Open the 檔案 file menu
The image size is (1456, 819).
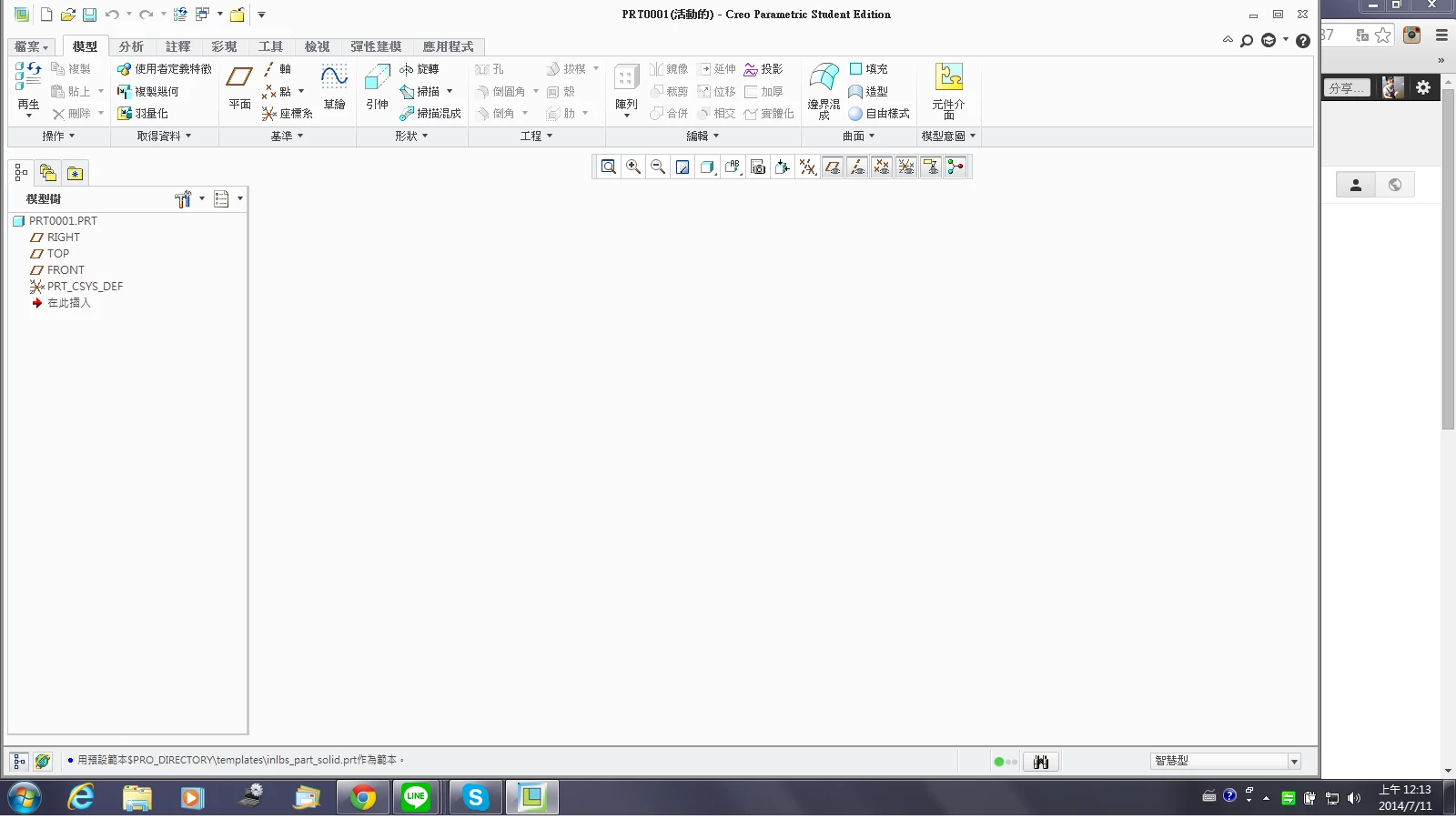coord(31,46)
